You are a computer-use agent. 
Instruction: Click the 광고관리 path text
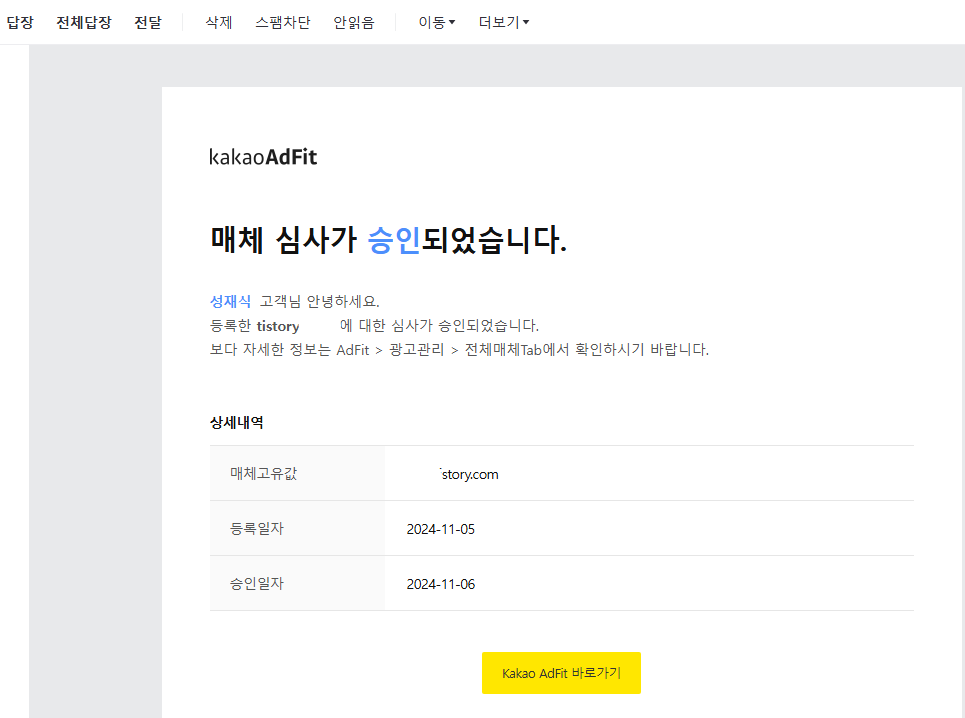[417, 349]
